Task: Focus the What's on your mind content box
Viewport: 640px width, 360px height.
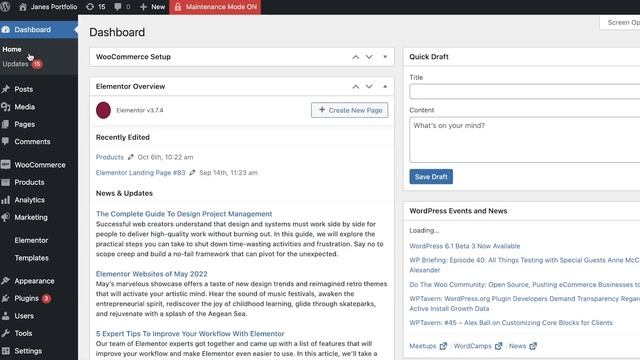Action: pos(524,140)
